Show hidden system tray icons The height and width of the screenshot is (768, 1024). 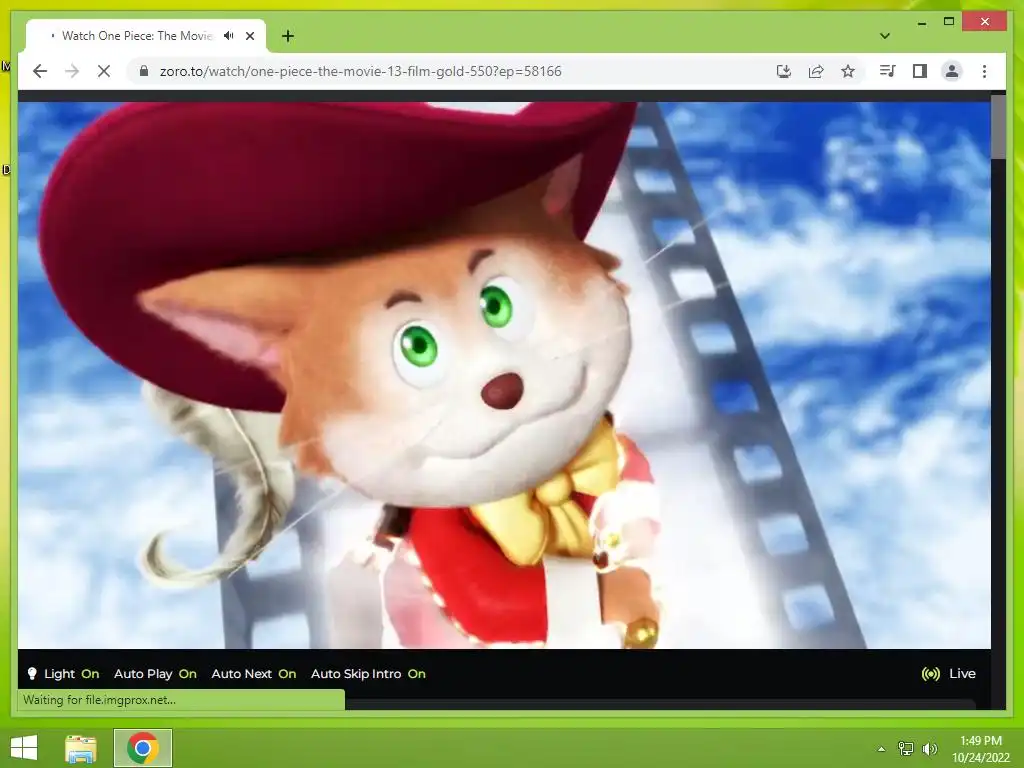(881, 749)
